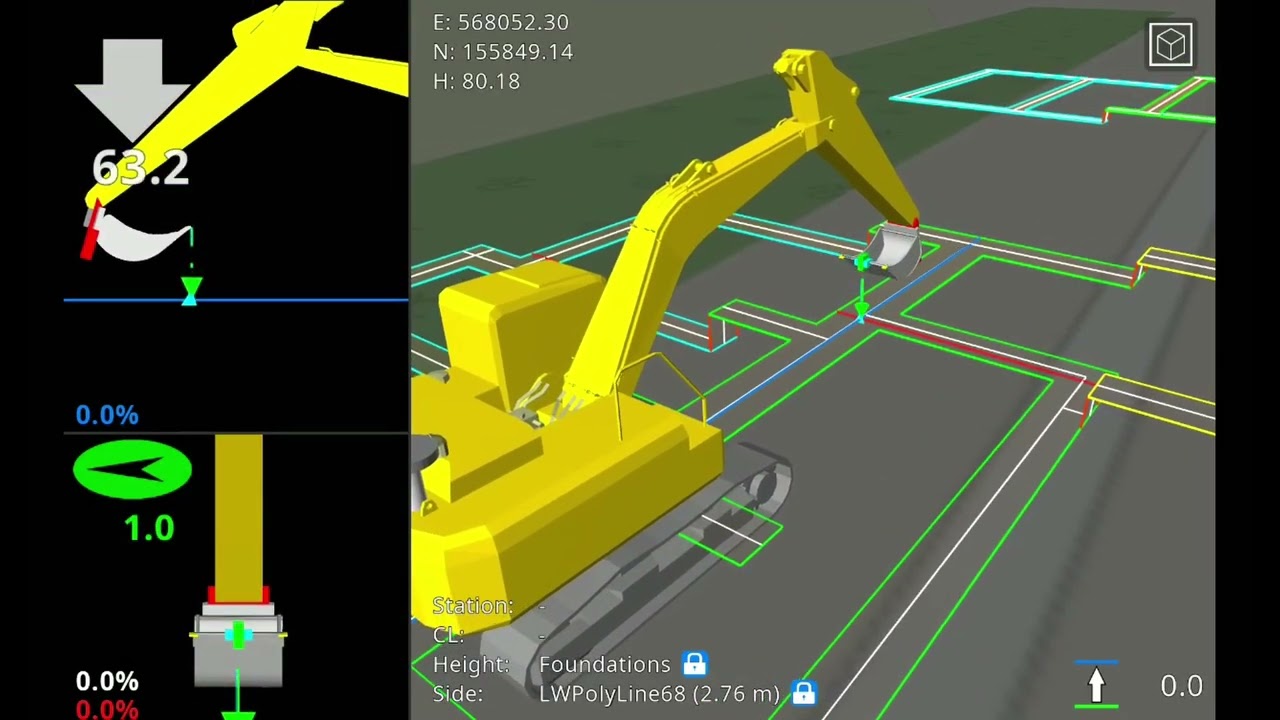
Task: Select the red 0.0% tilt reading
Action: tap(107, 709)
